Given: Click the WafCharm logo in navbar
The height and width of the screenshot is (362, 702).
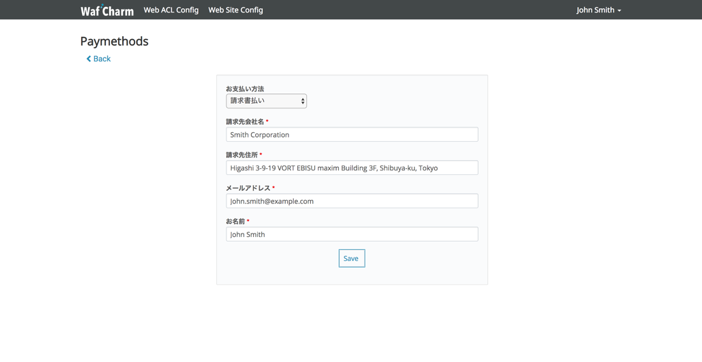Looking at the screenshot, I should tap(107, 10).
